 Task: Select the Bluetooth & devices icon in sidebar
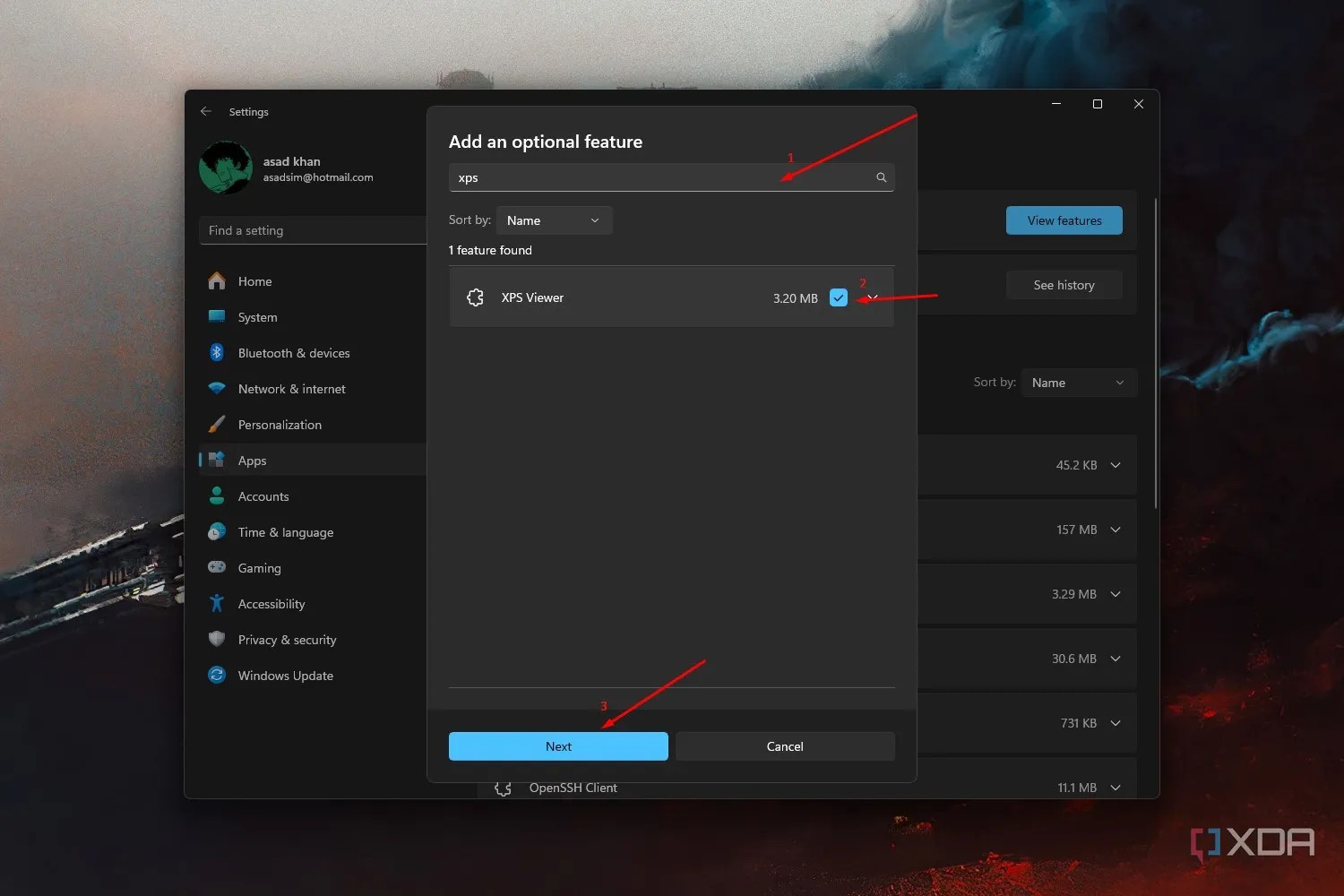pyautogui.click(x=217, y=352)
